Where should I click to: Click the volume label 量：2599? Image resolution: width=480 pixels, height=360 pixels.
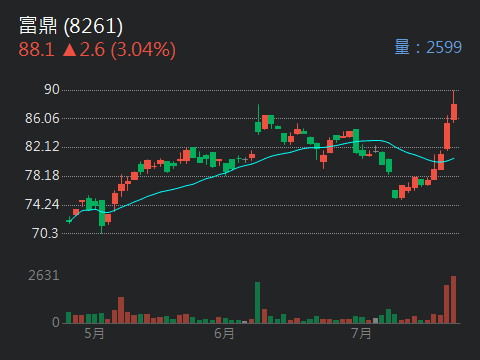point(428,47)
